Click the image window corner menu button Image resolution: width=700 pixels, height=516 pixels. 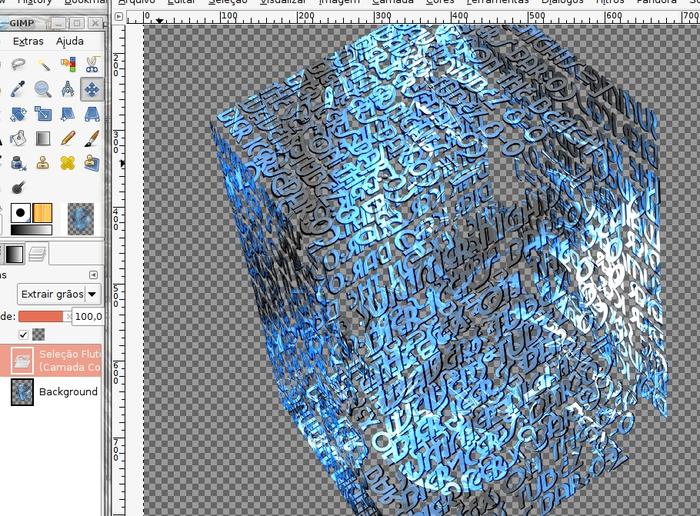[x=118, y=17]
